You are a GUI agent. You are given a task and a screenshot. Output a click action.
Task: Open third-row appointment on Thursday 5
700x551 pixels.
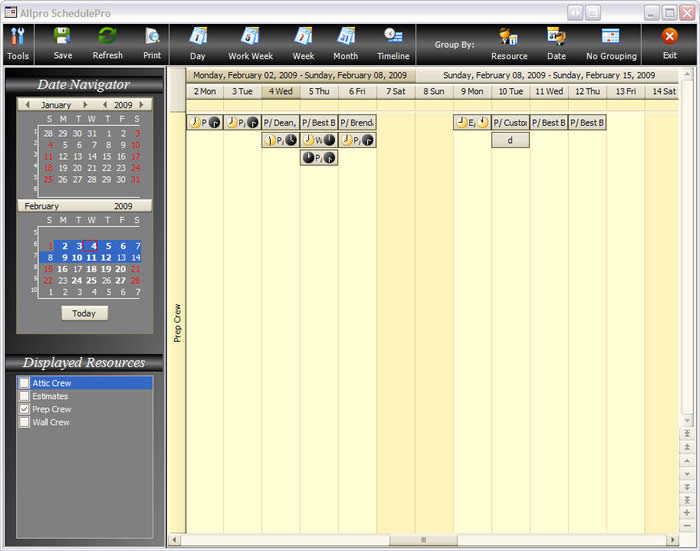pyautogui.click(x=319, y=158)
